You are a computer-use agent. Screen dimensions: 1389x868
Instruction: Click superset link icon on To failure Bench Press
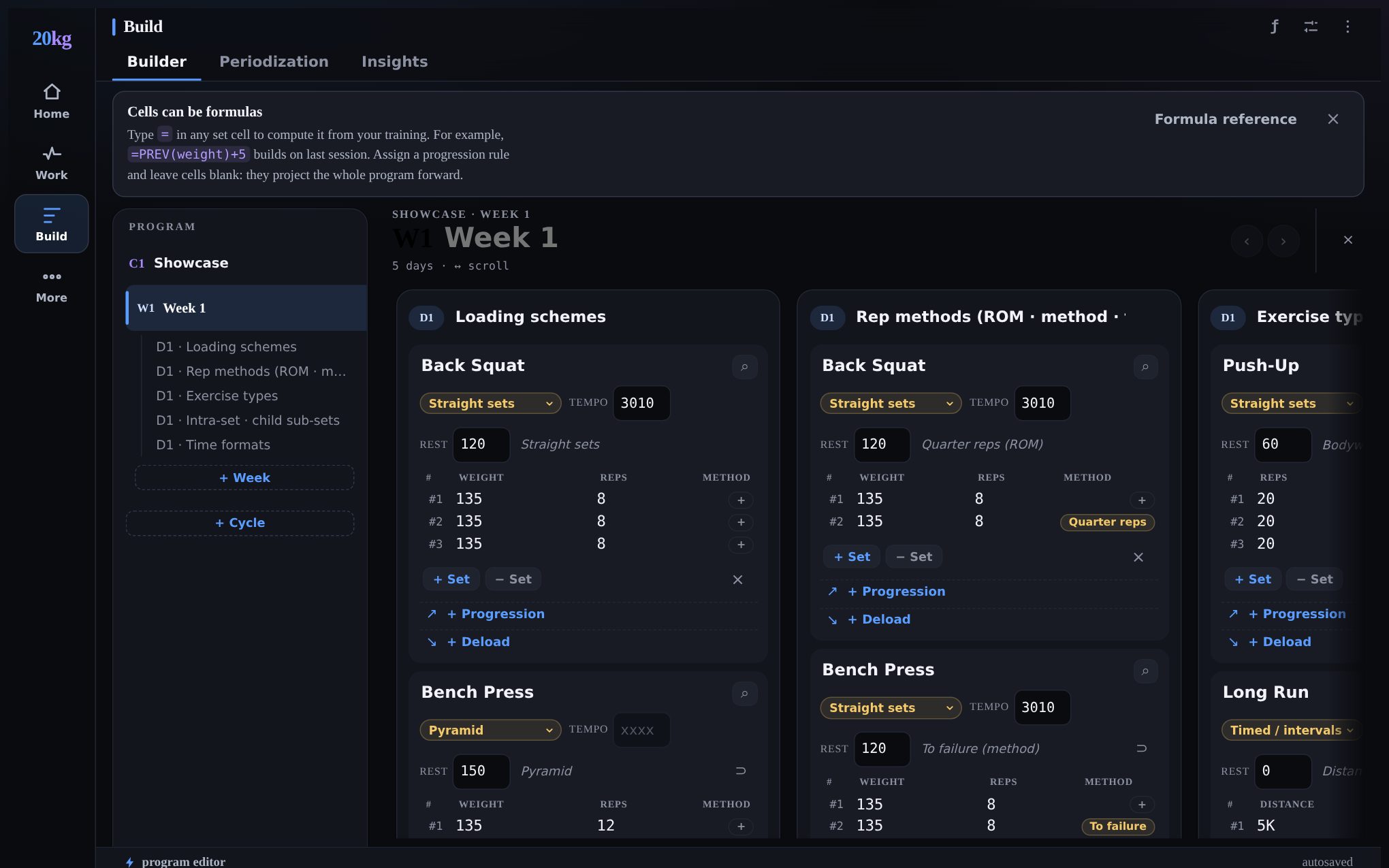(1142, 748)
